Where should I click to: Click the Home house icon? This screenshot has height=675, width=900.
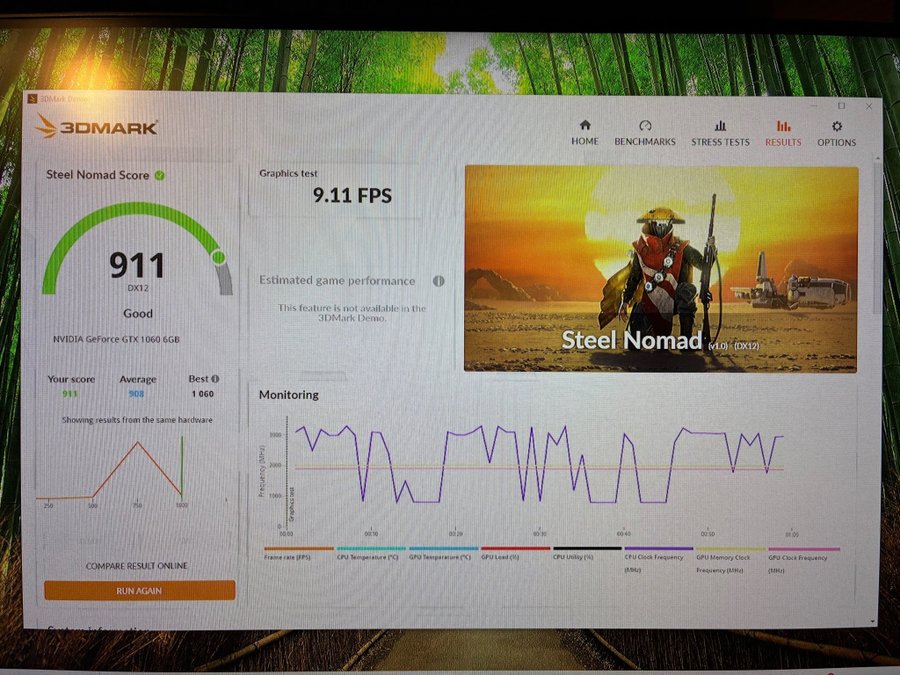(x=585, y=125)
